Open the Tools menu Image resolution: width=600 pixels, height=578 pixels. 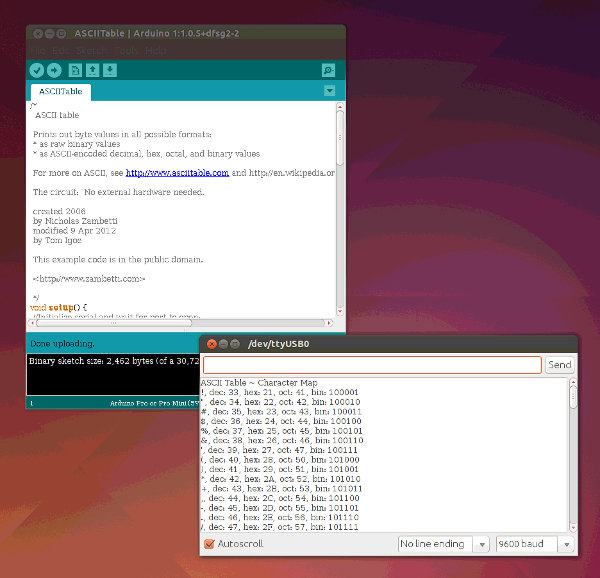point(125,50)
